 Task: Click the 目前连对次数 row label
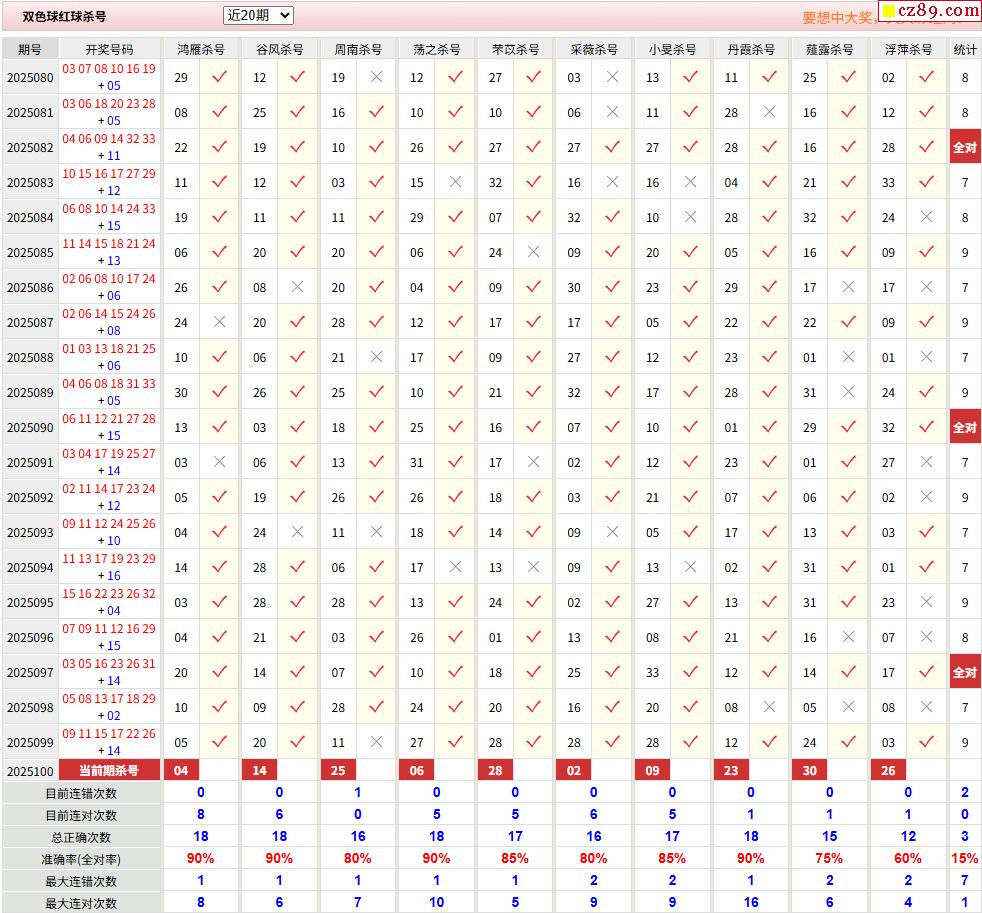tap(81, 815)
